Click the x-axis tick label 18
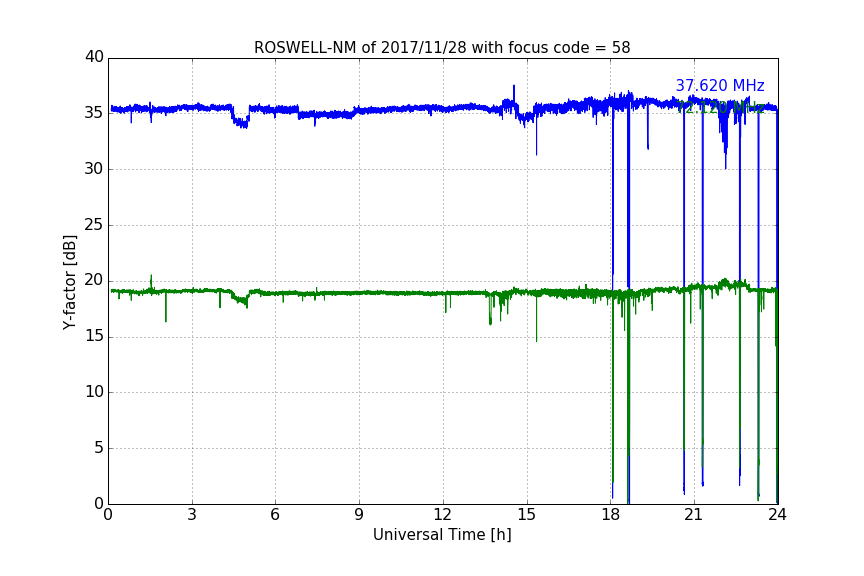This screenshot has height=576, width=864. tap(611, 515)
